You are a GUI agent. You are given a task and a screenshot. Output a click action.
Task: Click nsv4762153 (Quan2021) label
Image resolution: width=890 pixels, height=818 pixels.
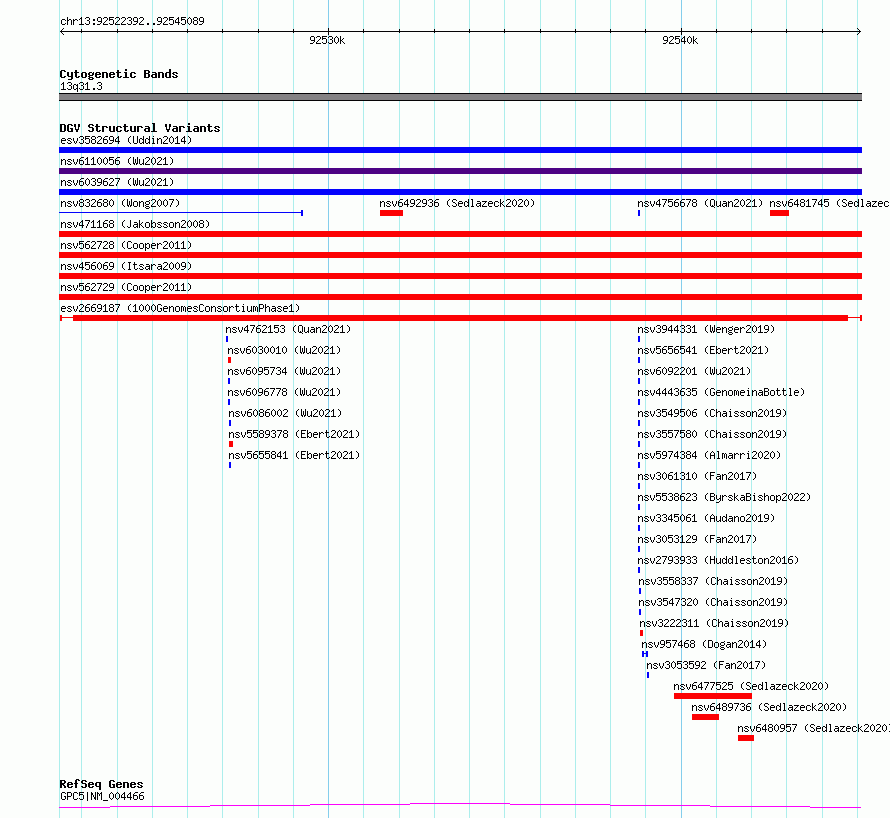click(288, 329)
